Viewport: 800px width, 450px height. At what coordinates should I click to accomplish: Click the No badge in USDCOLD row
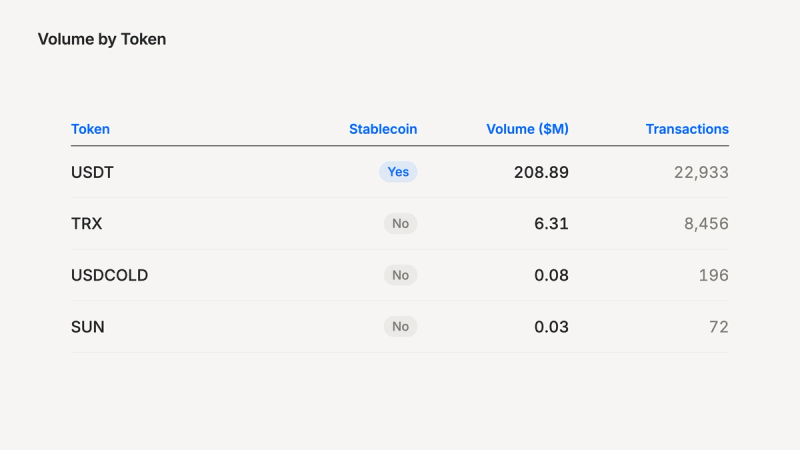tap(401, 275)
